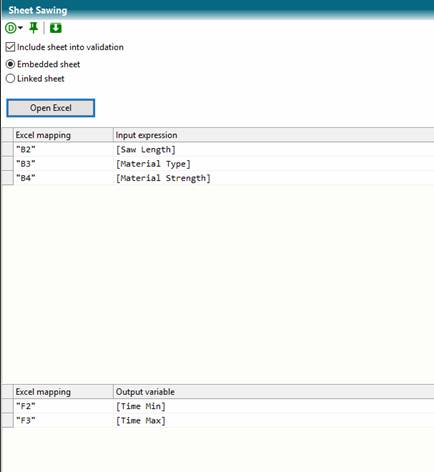Image resolution: width=434 pixels, height=472 pixels.
Task: Select the [Material Strength] expression cell
Action: pyautogui.click(x=274, y=178)
